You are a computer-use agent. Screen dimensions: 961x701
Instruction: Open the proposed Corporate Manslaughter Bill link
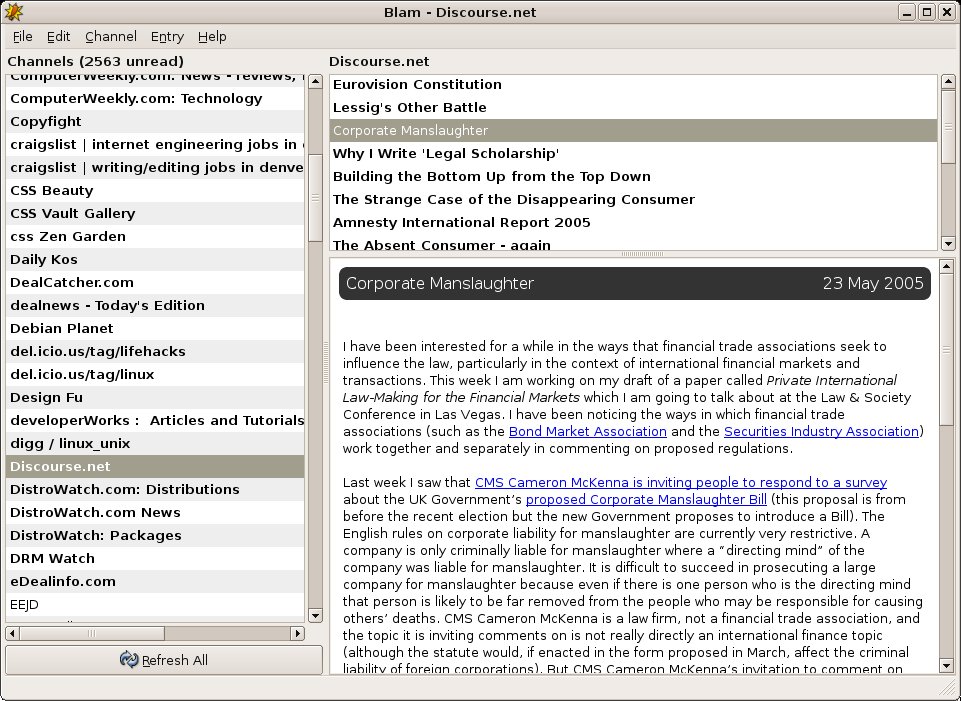(x=646, y=499)
